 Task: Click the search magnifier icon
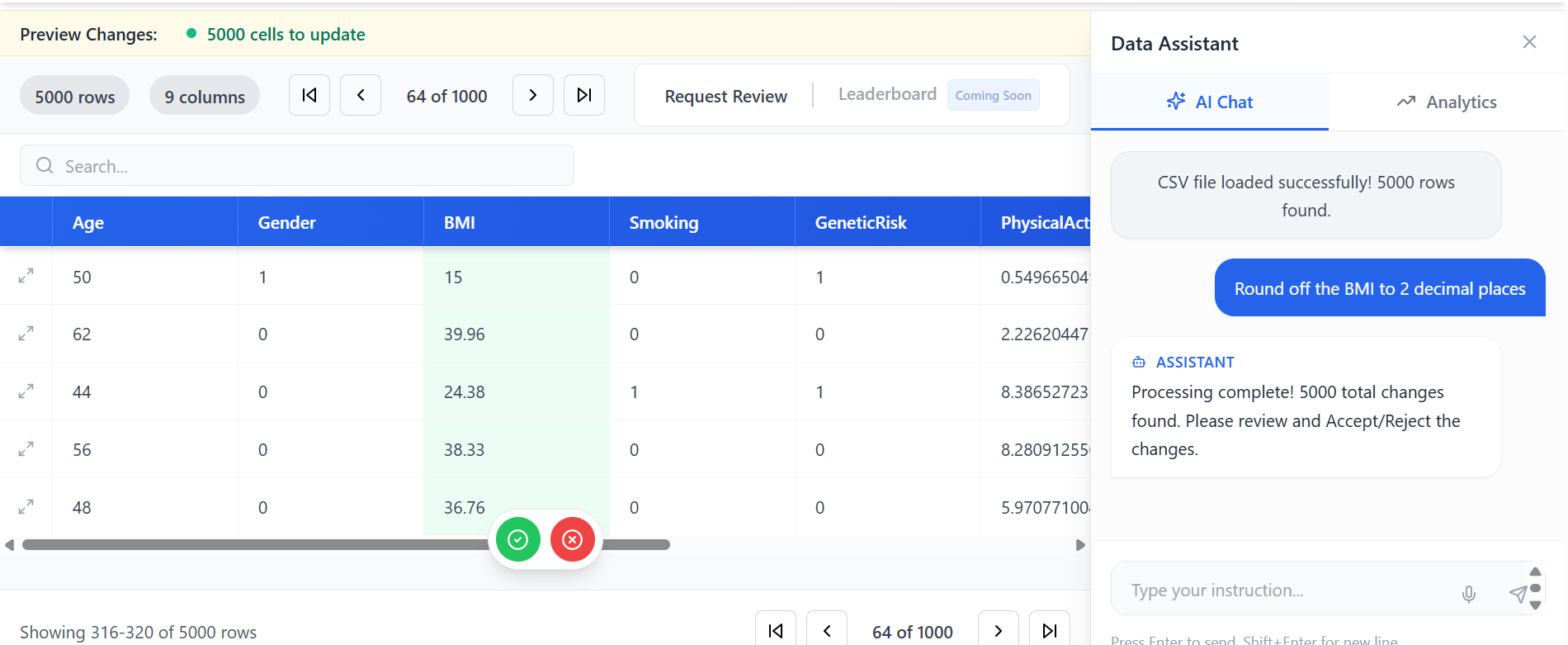point(45,166)
